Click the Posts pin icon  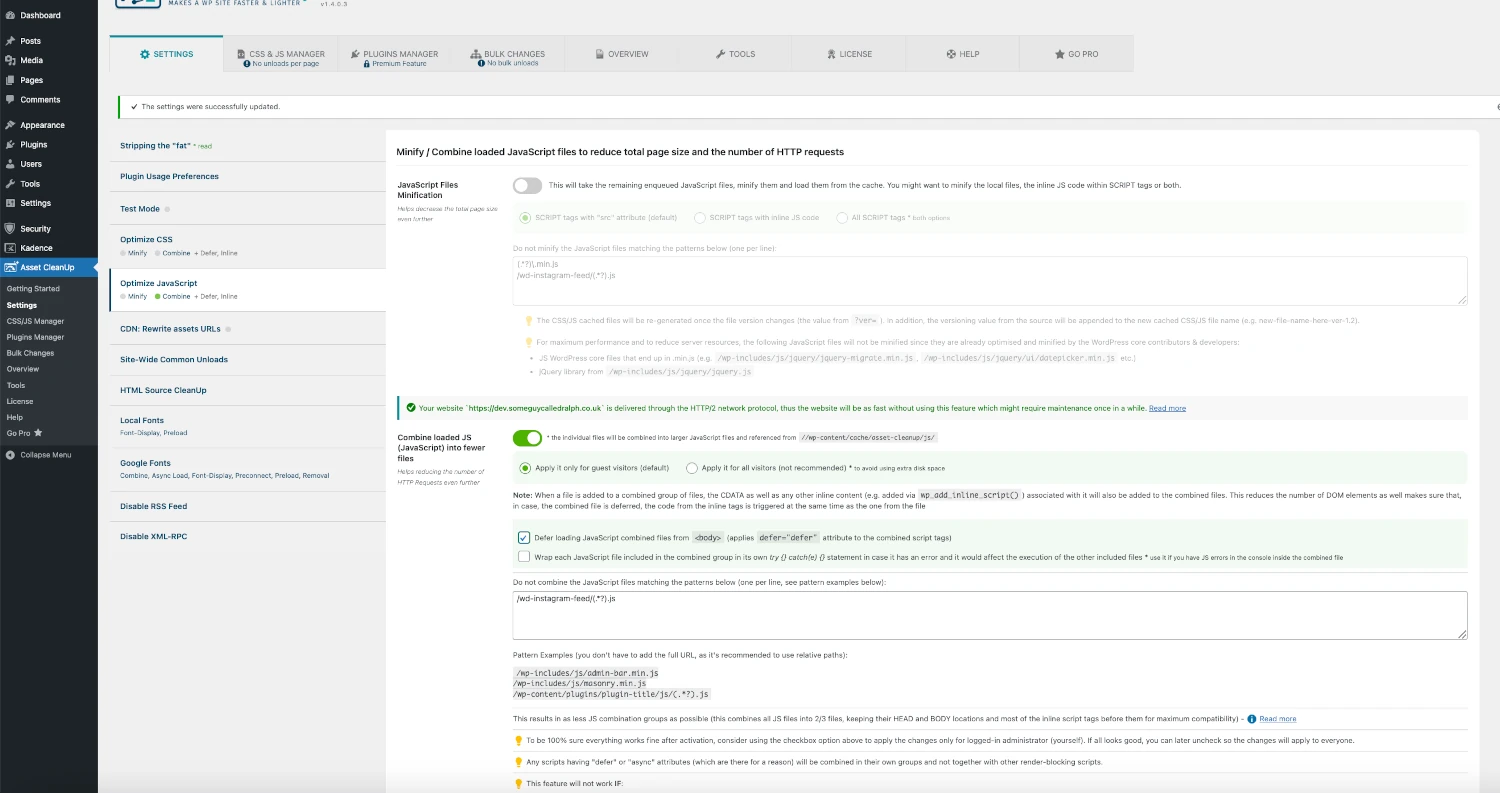click(10, 41)
